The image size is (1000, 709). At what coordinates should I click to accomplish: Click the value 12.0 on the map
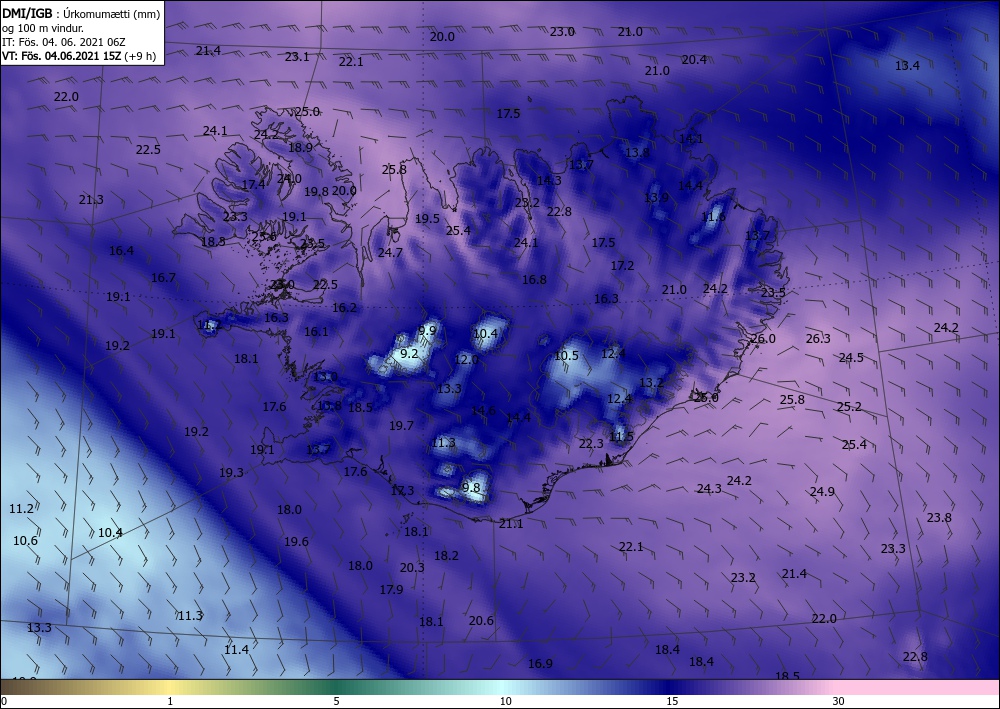pos(466,360)
